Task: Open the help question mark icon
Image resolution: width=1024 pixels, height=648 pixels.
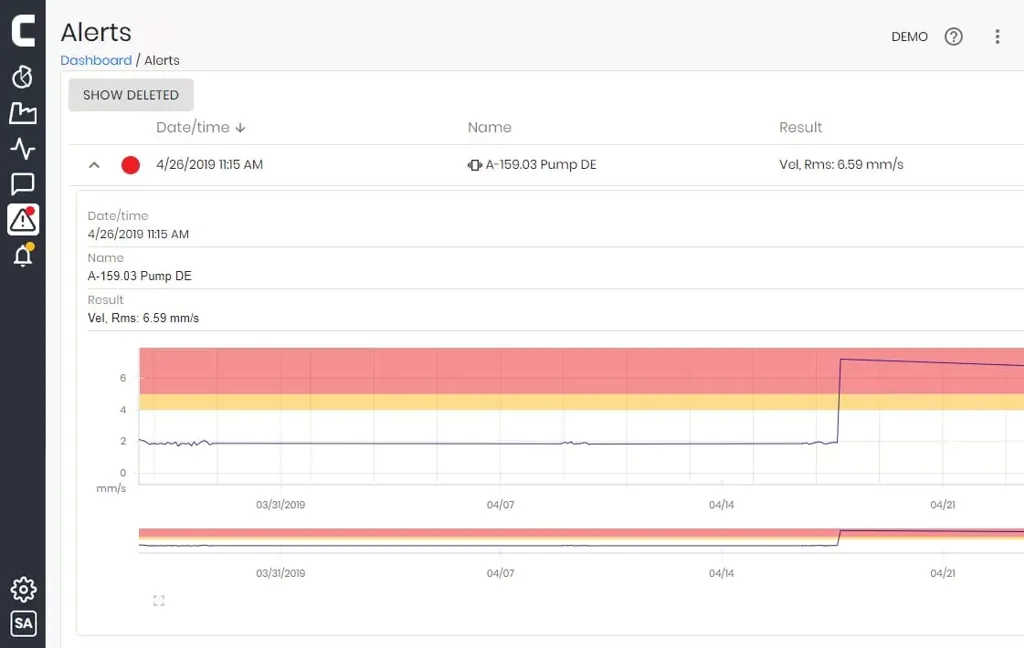Action: (x=953, y=37)
